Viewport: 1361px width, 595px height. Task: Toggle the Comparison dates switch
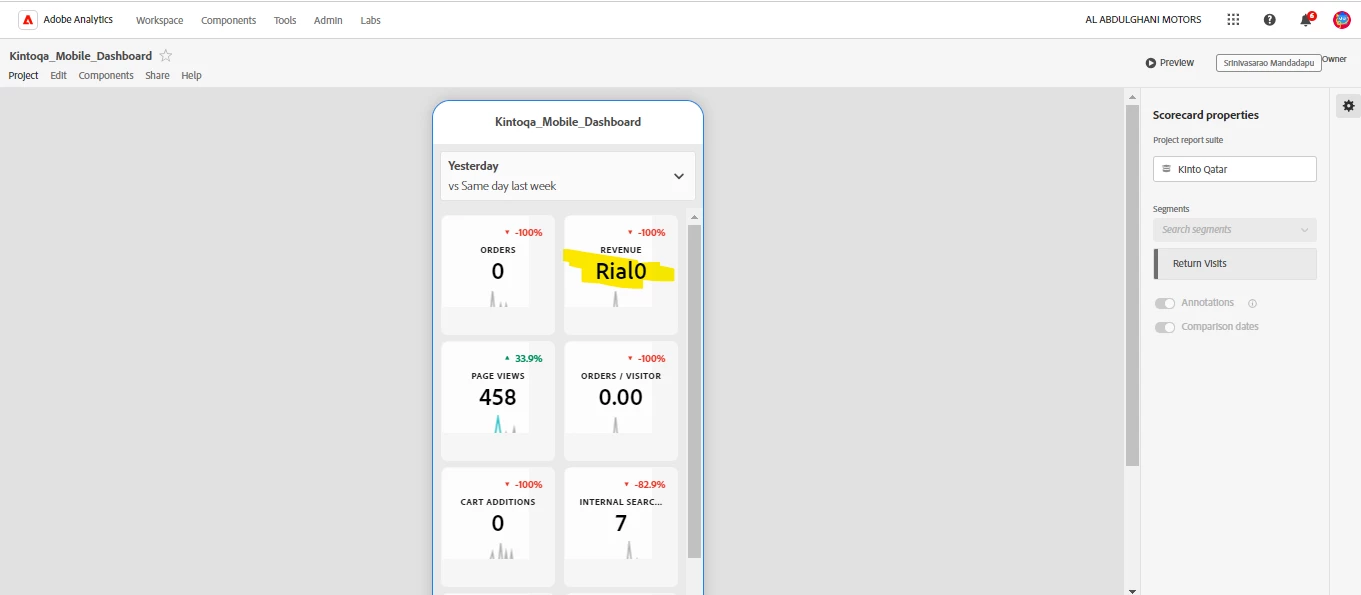[x=1164, y=327]
